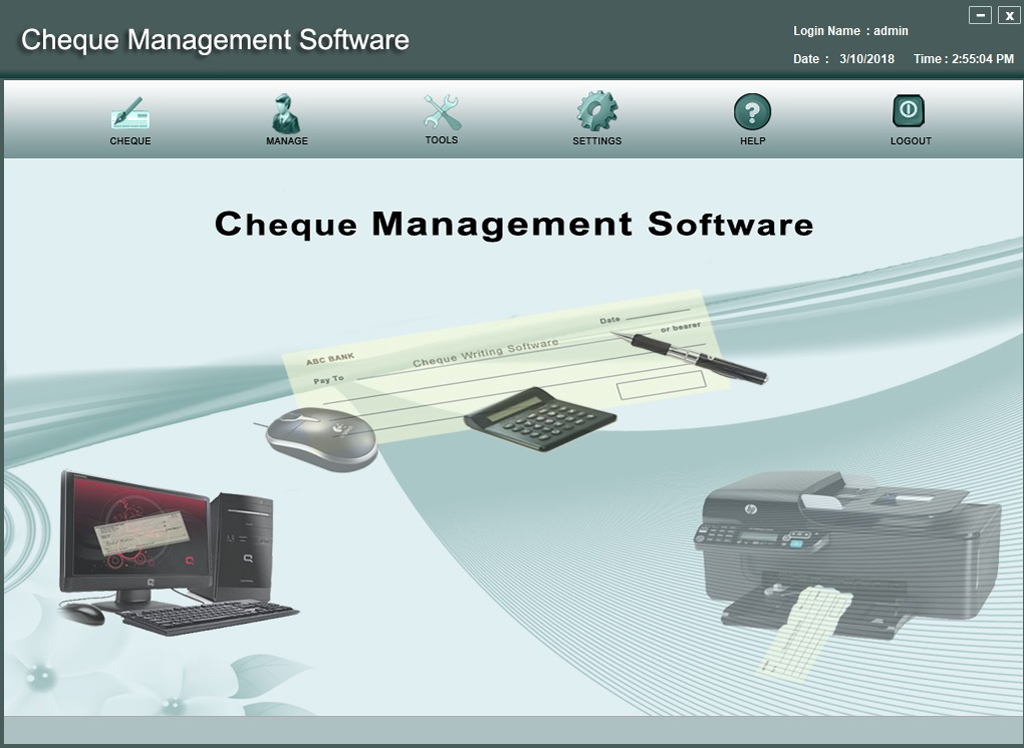Click the Settings gear icon

(x=597, y=112)
